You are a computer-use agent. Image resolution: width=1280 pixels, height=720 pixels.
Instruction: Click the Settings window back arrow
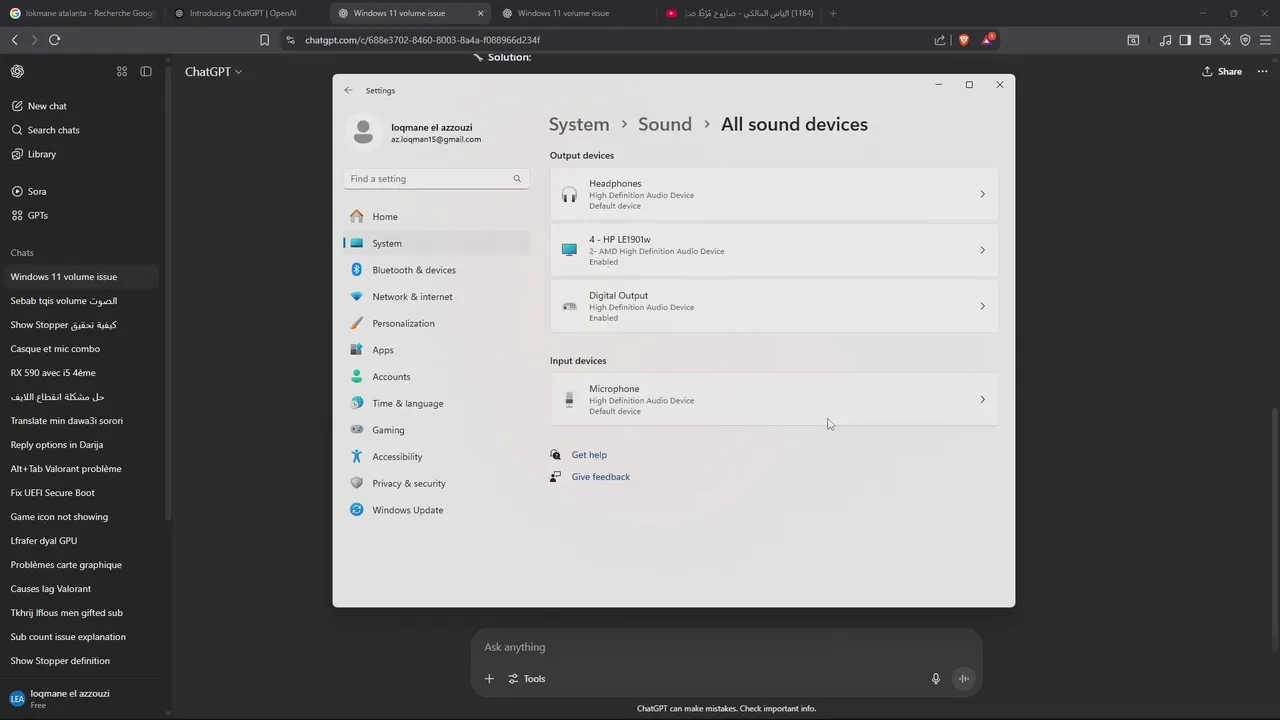pos(348,90)
